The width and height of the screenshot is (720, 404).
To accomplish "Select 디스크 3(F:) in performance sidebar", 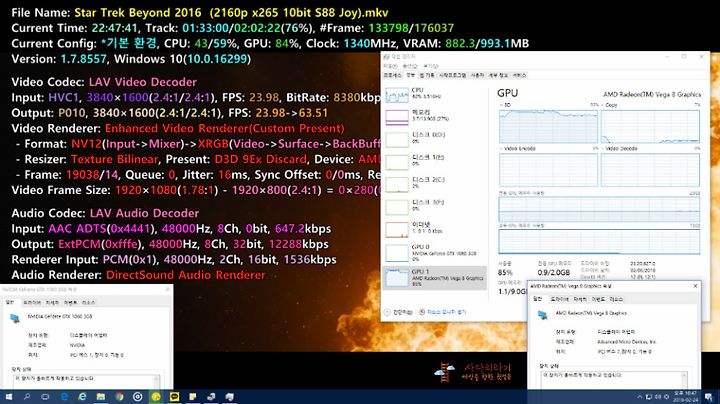I will [434, 207].
